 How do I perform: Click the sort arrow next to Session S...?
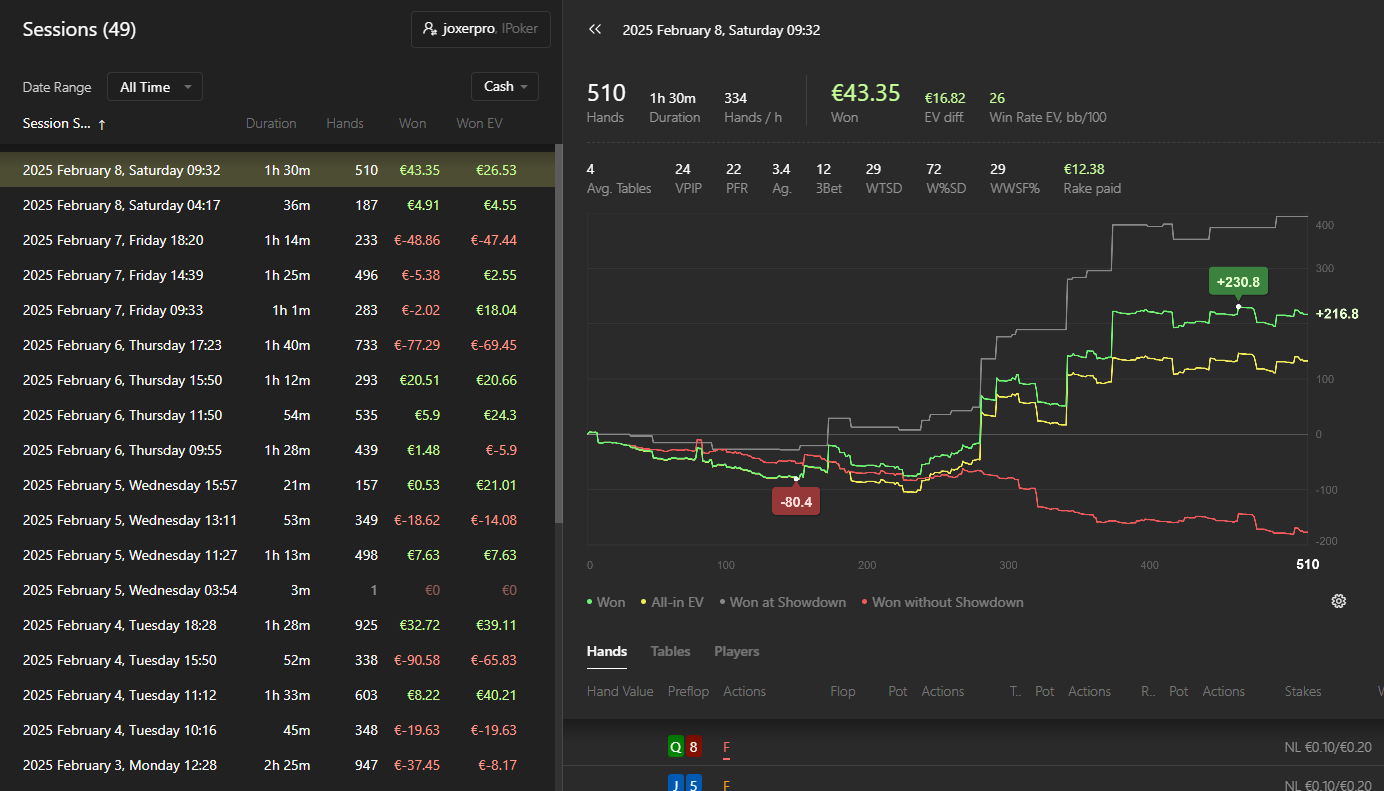pos(102,124)
